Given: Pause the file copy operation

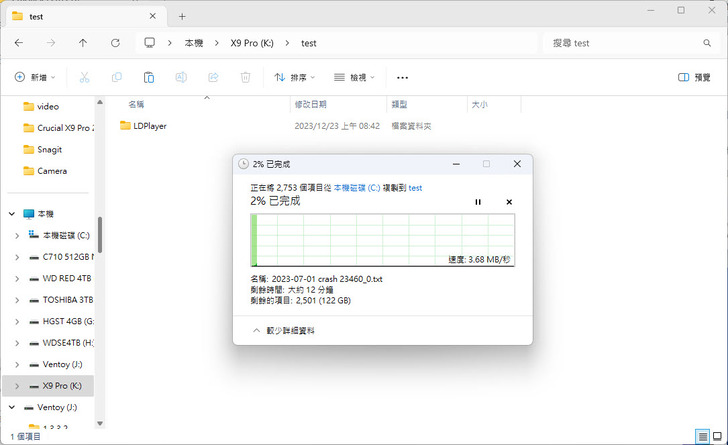Looking at the screenshot, I should [x=478, y=202].
